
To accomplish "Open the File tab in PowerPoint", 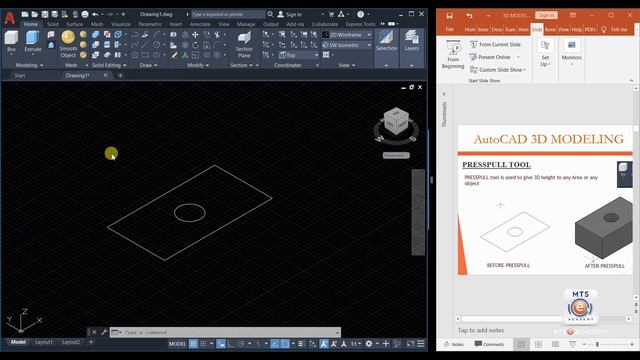I will click(x=449, y=29).
